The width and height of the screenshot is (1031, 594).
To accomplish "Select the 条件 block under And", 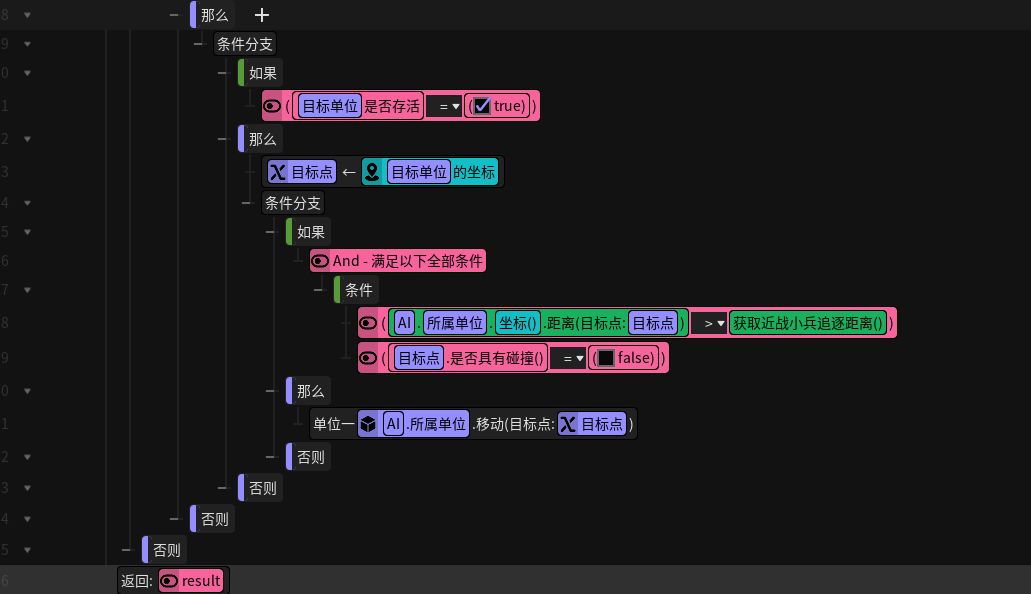I will click(358, 290).
